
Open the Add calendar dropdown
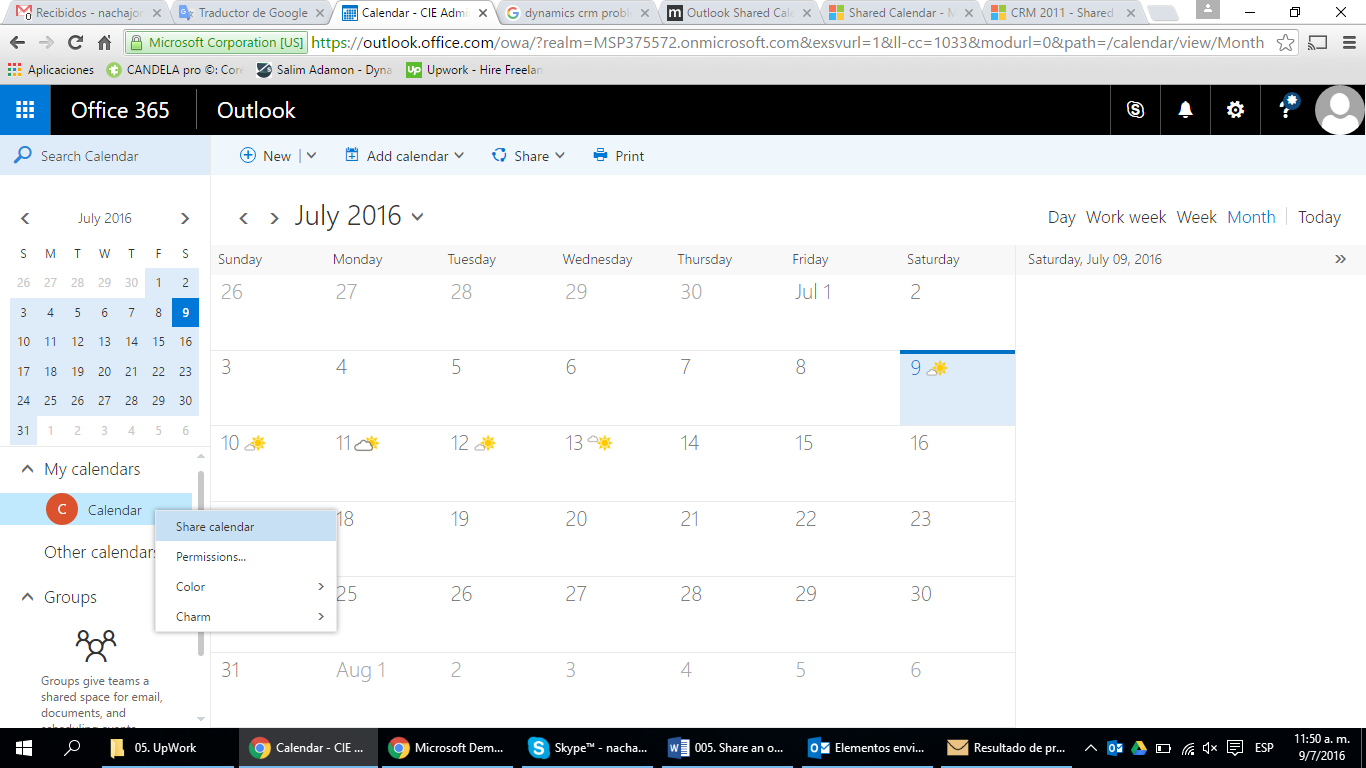click(x=405, y=156)
